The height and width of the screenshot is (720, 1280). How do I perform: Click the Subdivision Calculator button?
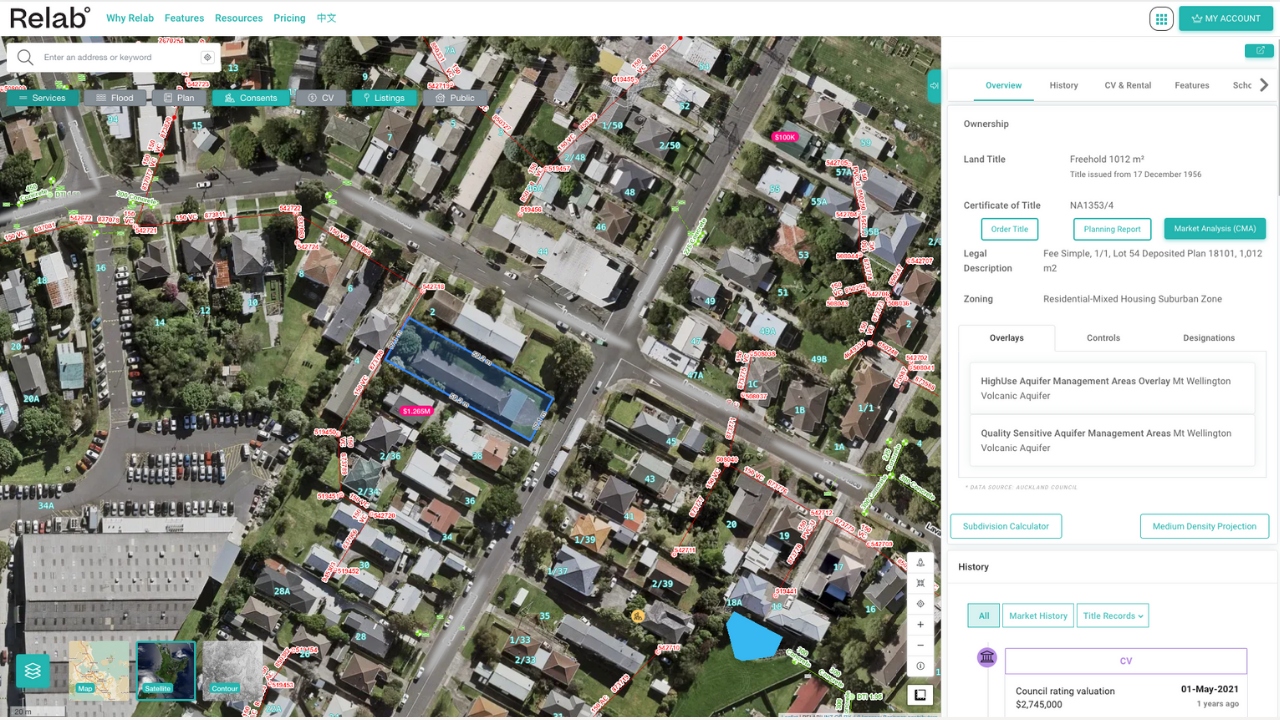(x=1005, y=526)
